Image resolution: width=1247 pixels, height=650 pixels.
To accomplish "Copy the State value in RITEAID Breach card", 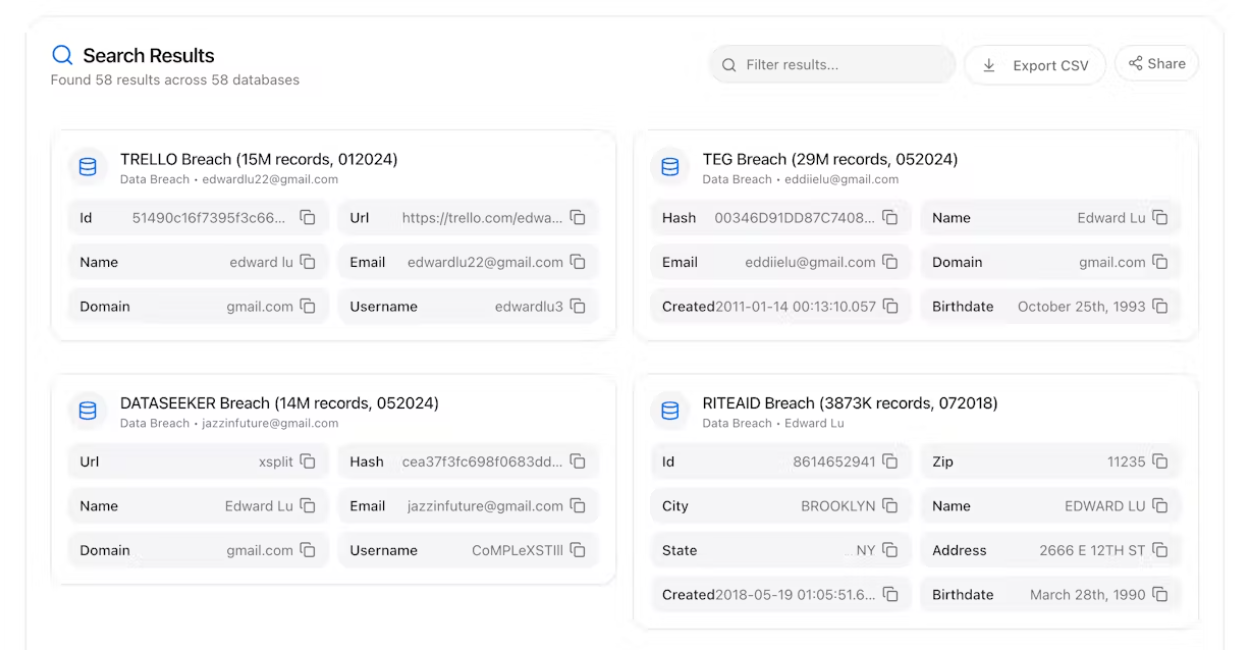I will coord(890,550).
